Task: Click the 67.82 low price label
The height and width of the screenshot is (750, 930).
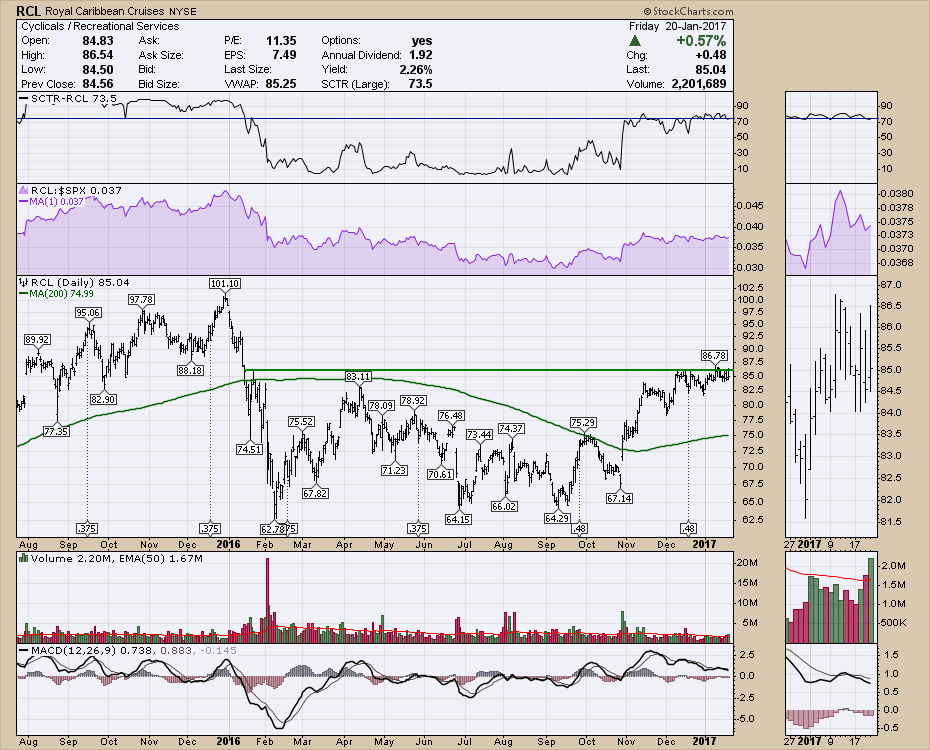Action: [x=315, y=493]
